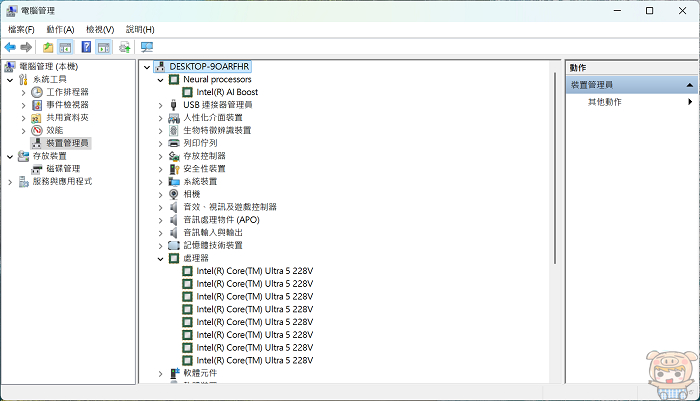Click the Back arrow toolbar icon
Screen dimensions: 700x401
(10, 47)
